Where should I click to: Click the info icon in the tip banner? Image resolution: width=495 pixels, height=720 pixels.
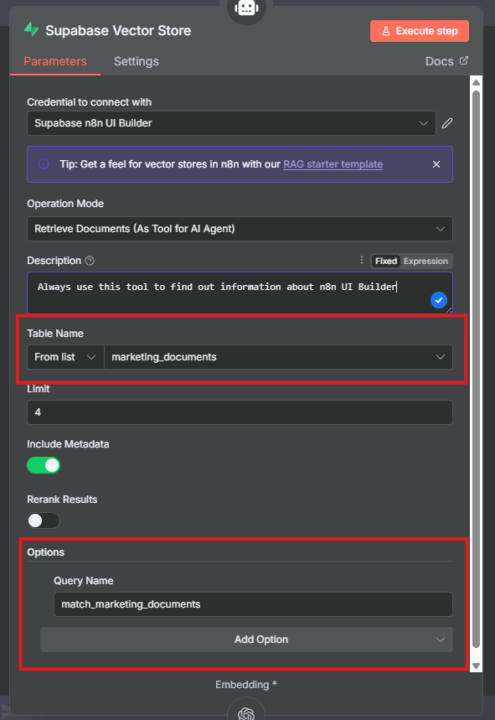(x=44, y=164)
